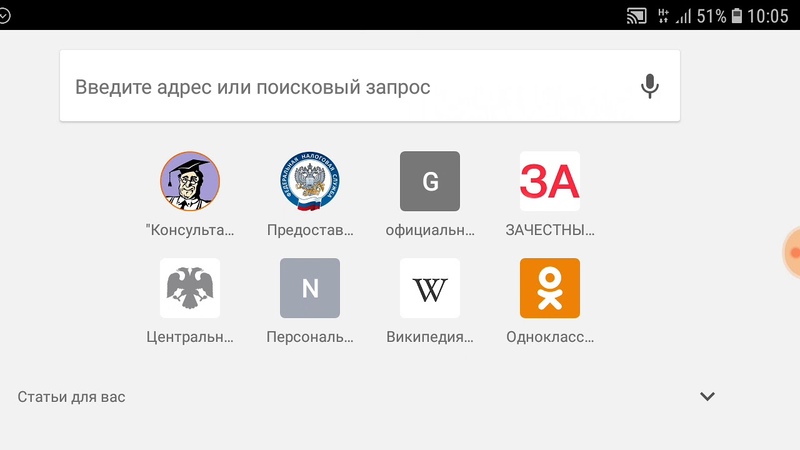The height and width of the screenshot is (450, 800).
Task: Tap the "Статьи для вас" heading
Action: (x=71, y=397)
